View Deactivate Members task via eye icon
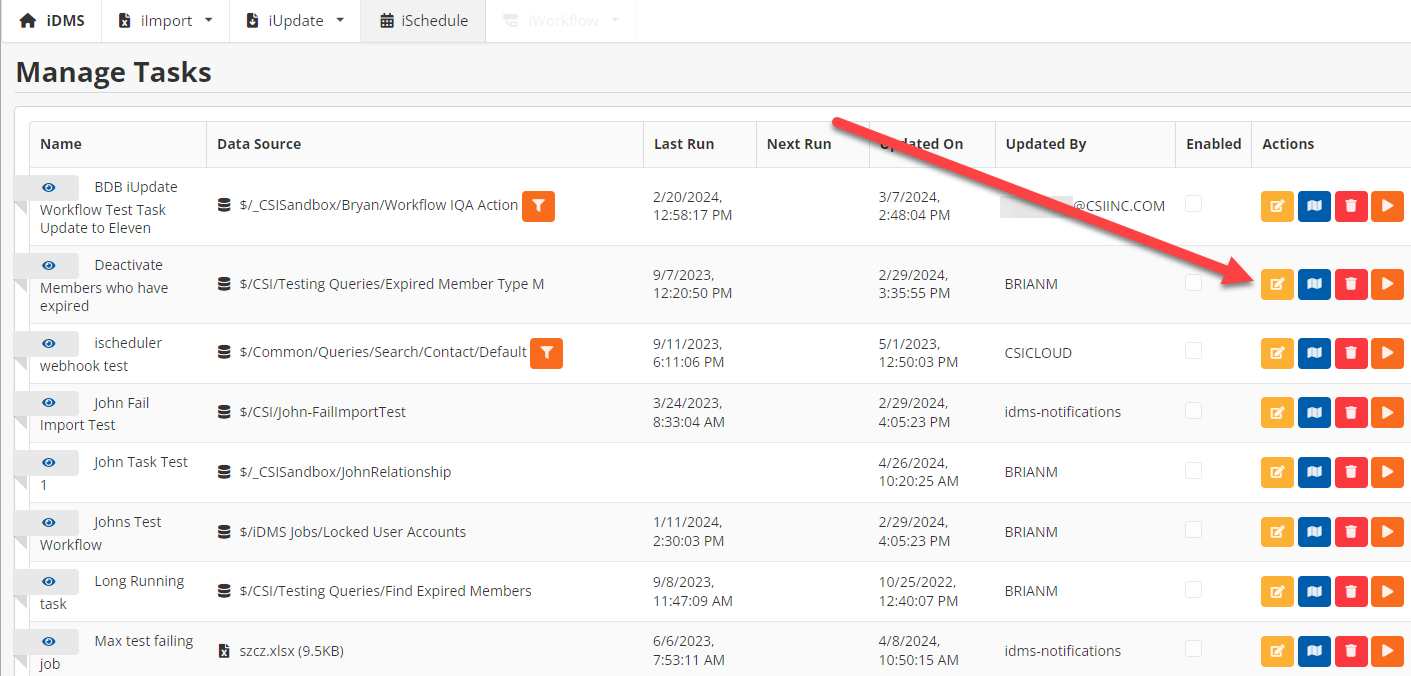 click(x=48, y=266)
